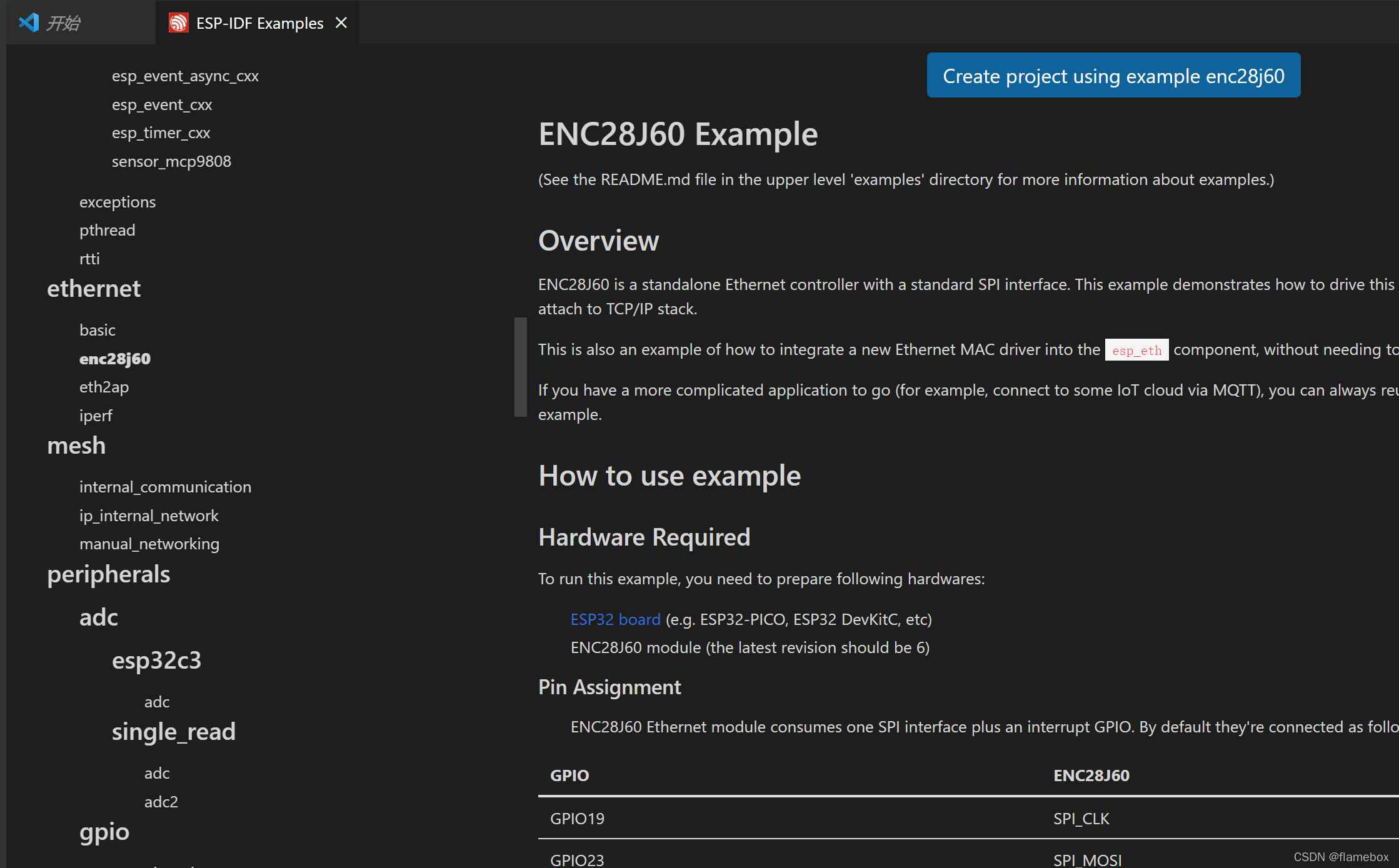Close the ESP-IDF Examples tab
The image size is (1399, 868).
[341, 23]
